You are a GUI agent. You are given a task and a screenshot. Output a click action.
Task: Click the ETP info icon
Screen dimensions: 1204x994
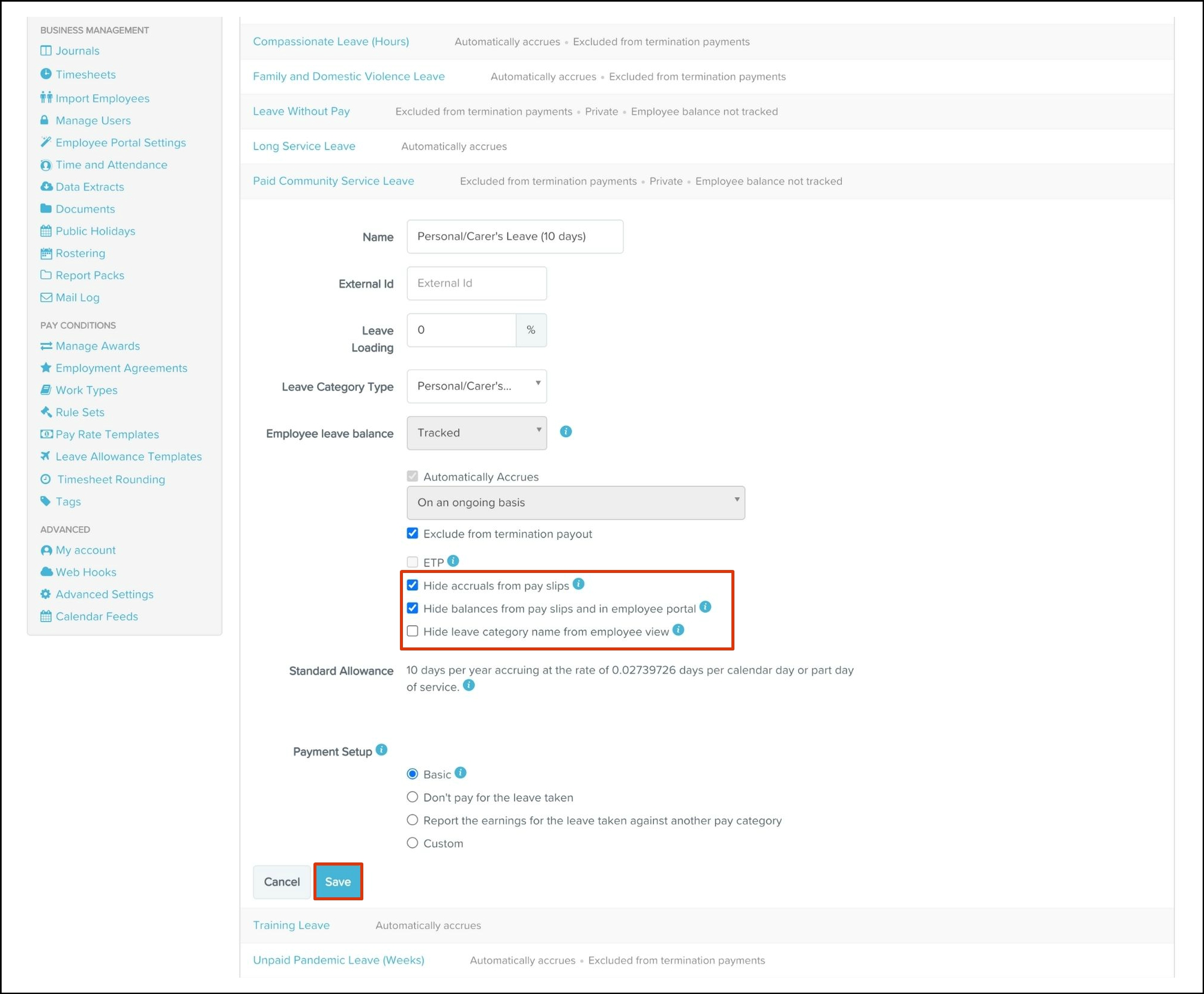(x=453, y=561)
